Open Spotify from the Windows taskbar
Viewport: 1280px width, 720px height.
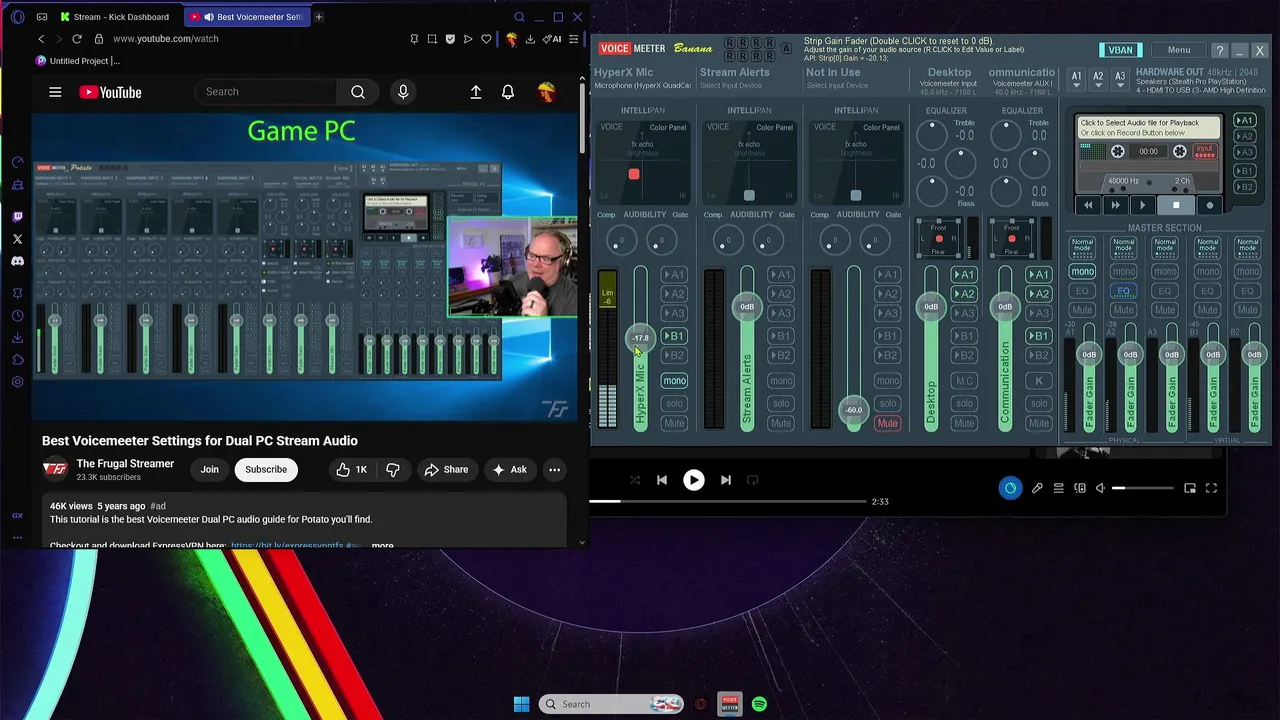point(759,704)
